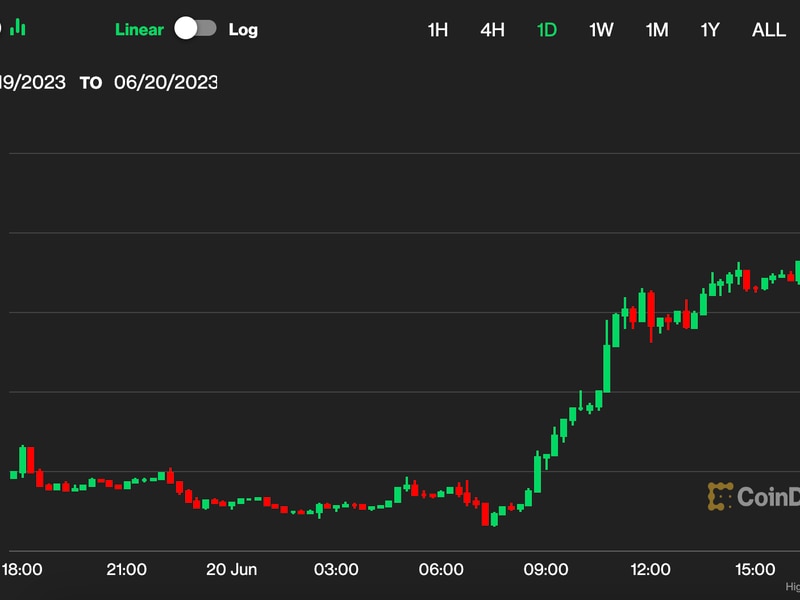The image size is (800, 600).
Task: Click the green candlestick chart type icon
Action: click(x=17, y=28)
